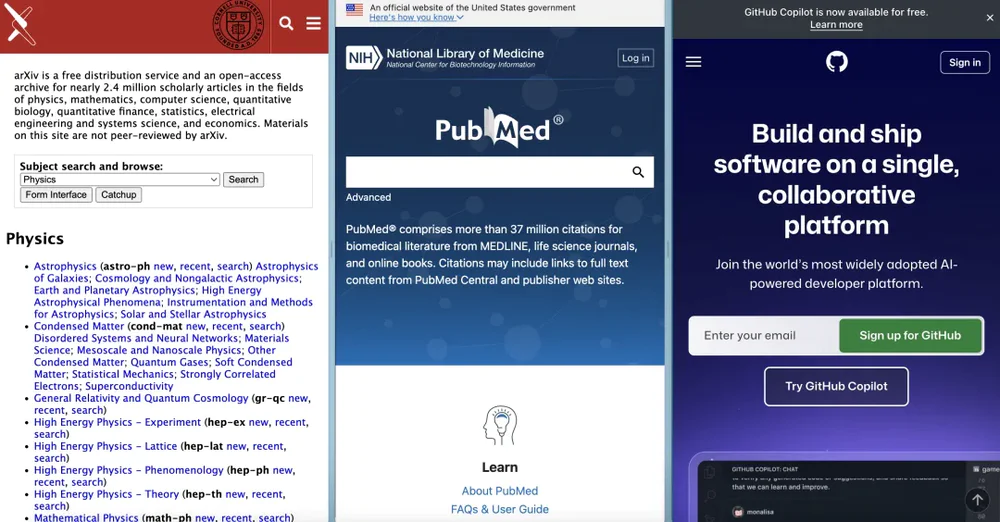Viewport: 1000px width, 522px height.
Task: Expand "Here's how you know" disclosure
Action: coord(416,18)
